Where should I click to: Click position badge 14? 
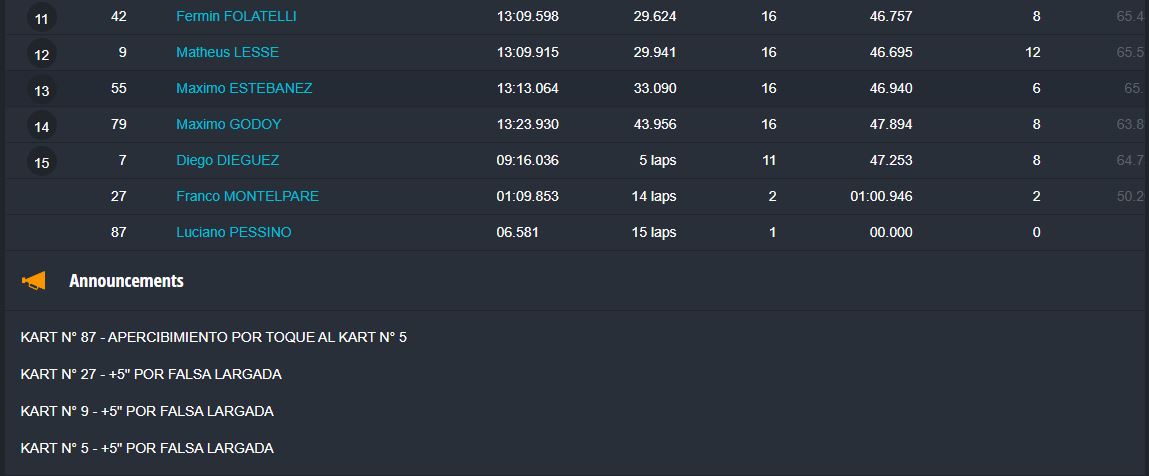pyautogui.click(x=42, y=127)
